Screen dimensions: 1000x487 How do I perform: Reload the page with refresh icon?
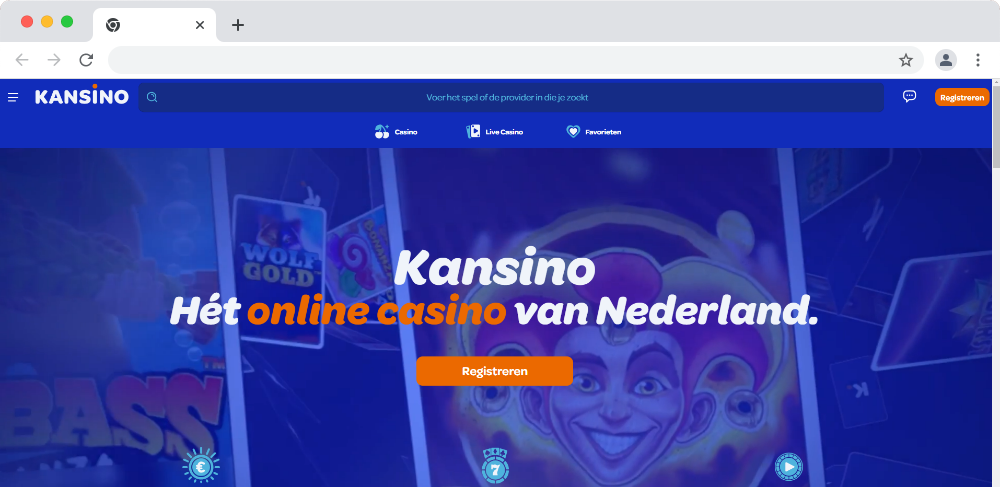[x=86, y=61]
